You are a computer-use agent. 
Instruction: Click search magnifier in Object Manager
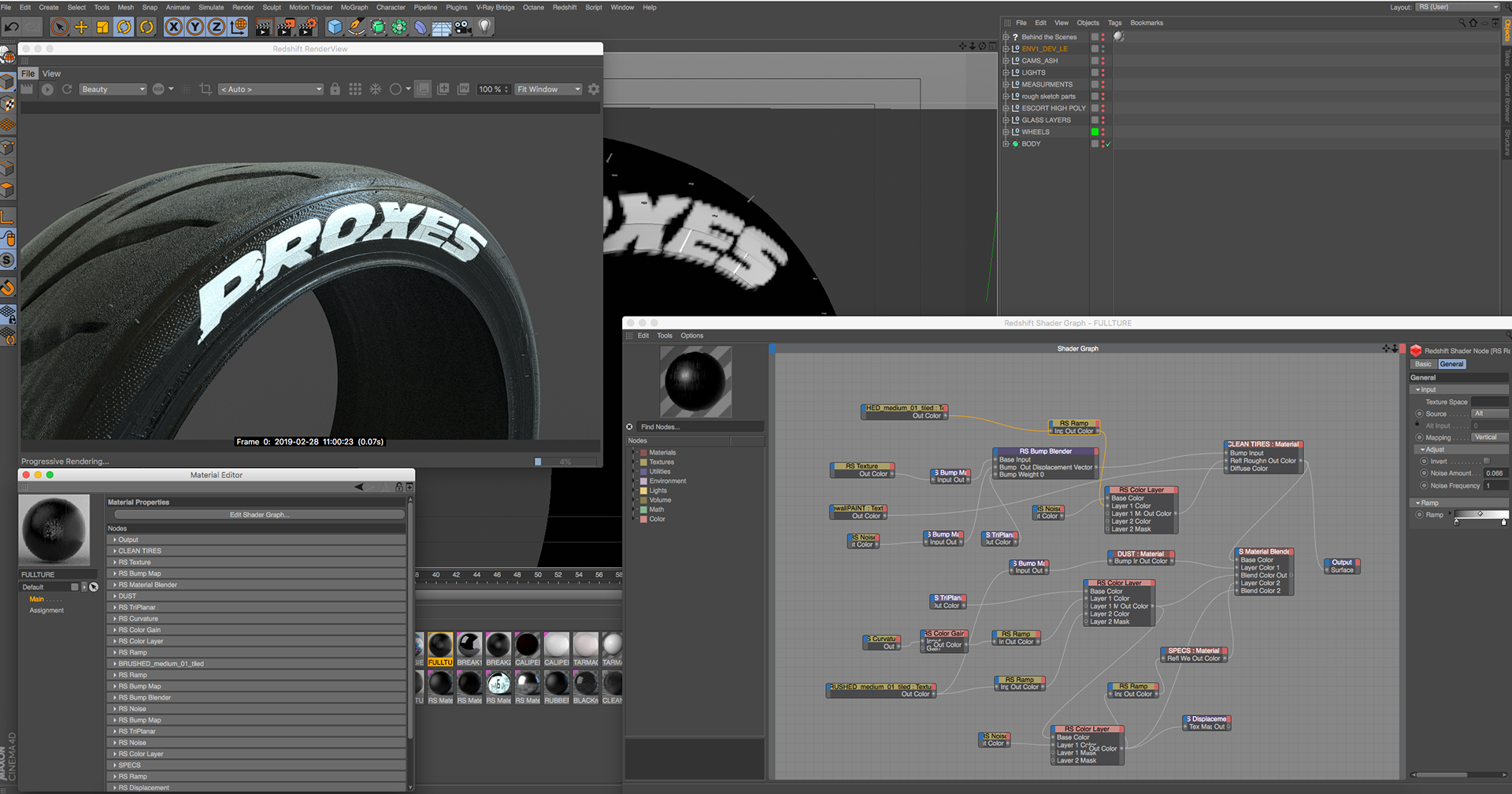pyautogui.click(x=1462, y=23)
